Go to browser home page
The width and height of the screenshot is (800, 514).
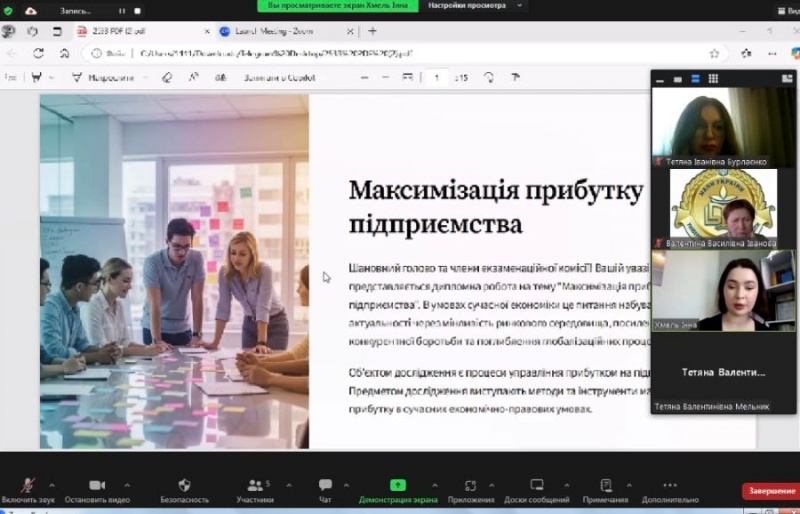[64, 53]
